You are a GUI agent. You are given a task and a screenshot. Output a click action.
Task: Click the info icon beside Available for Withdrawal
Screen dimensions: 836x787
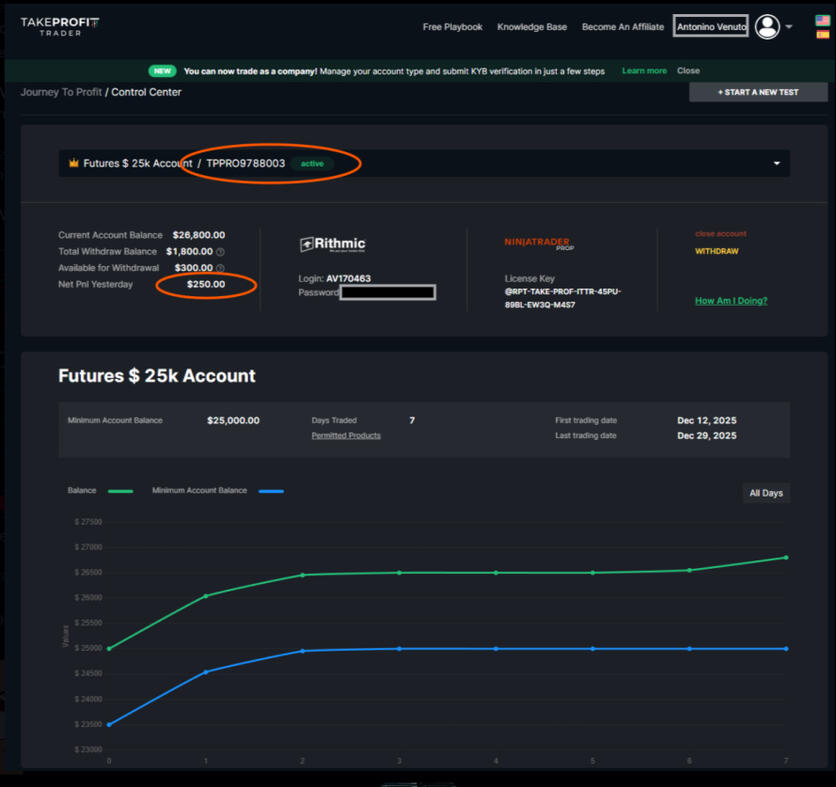220,268
